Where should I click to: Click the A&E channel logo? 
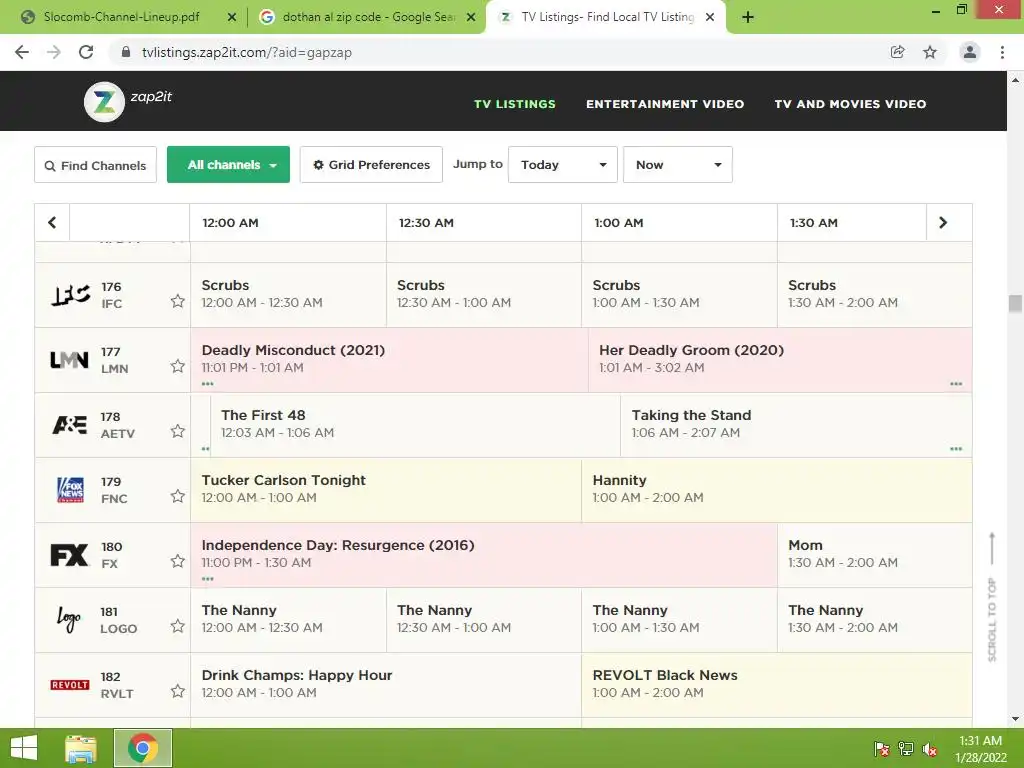click(x=69, y=425)
